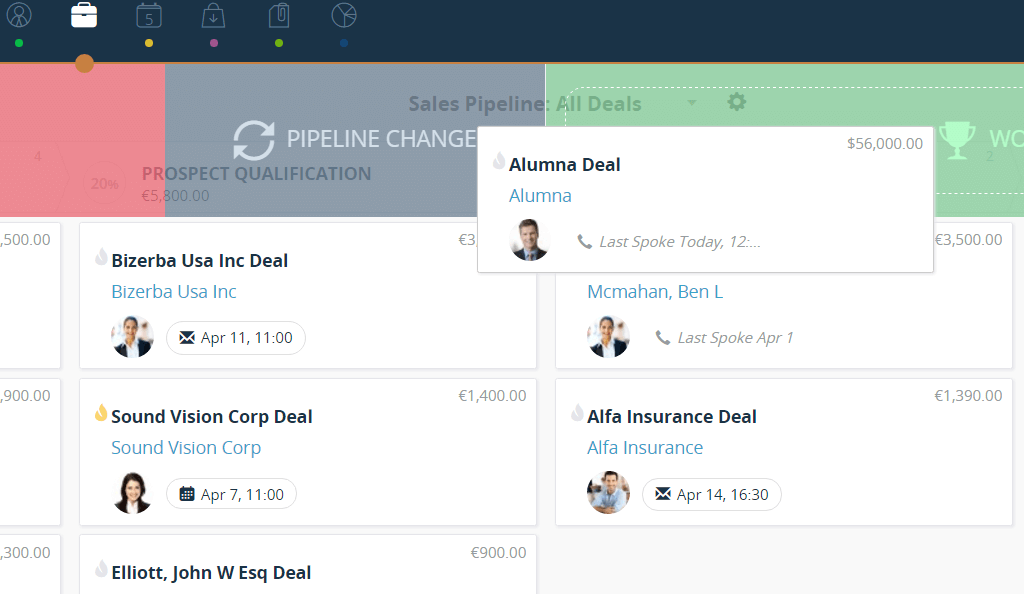Screen dimensions: 1024x594
Task: Open the Bizerba Usa Inc company link
Action: tap(174, 292)
